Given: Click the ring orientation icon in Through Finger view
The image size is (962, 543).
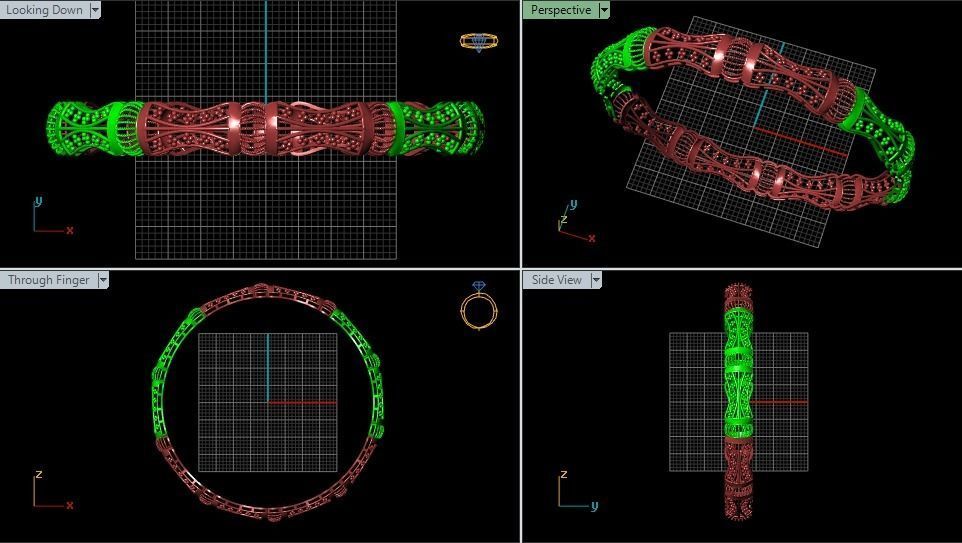Looking at the screenshot, I should click(x=479, y=305).
